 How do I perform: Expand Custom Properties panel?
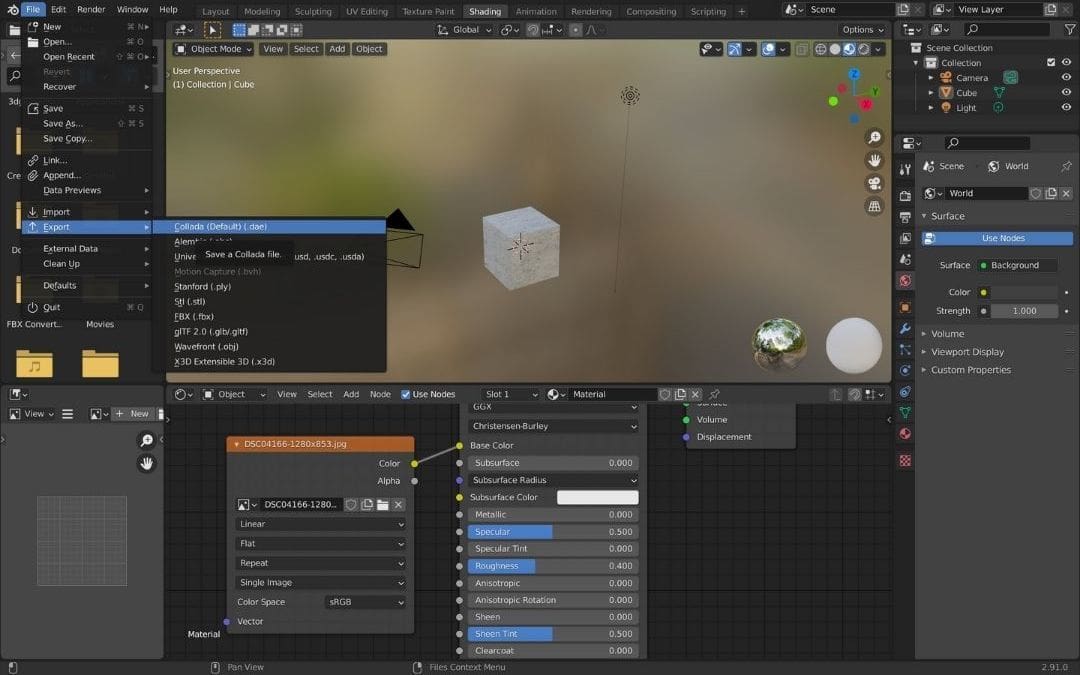[970, 370]
